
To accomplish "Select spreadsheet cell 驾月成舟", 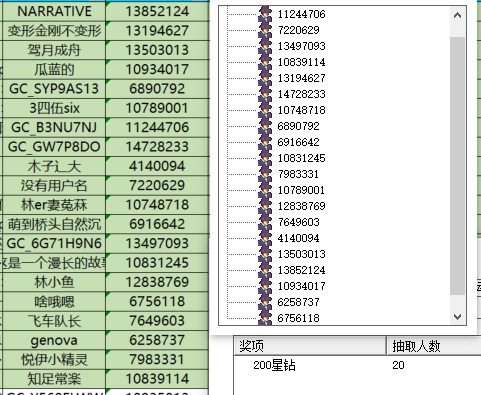I will [x=54, y=50].
